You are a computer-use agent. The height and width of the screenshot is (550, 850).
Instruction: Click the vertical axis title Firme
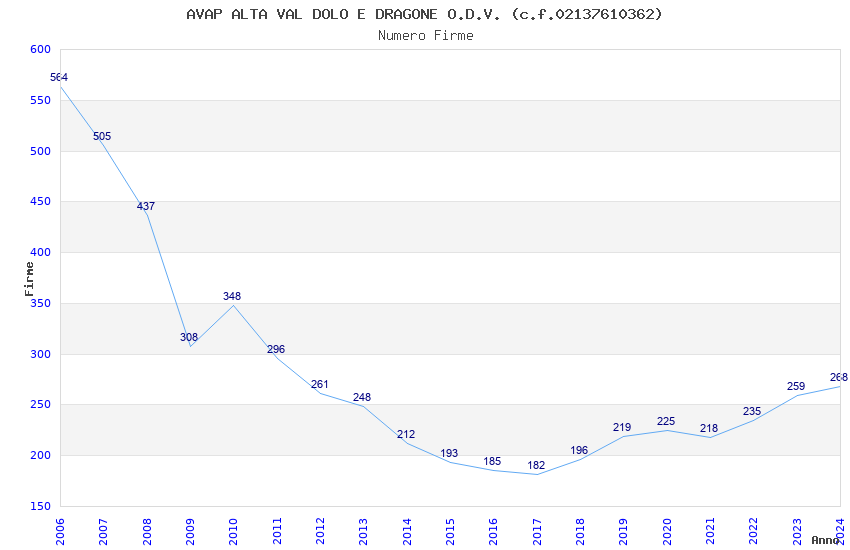(x=29, y=279)
